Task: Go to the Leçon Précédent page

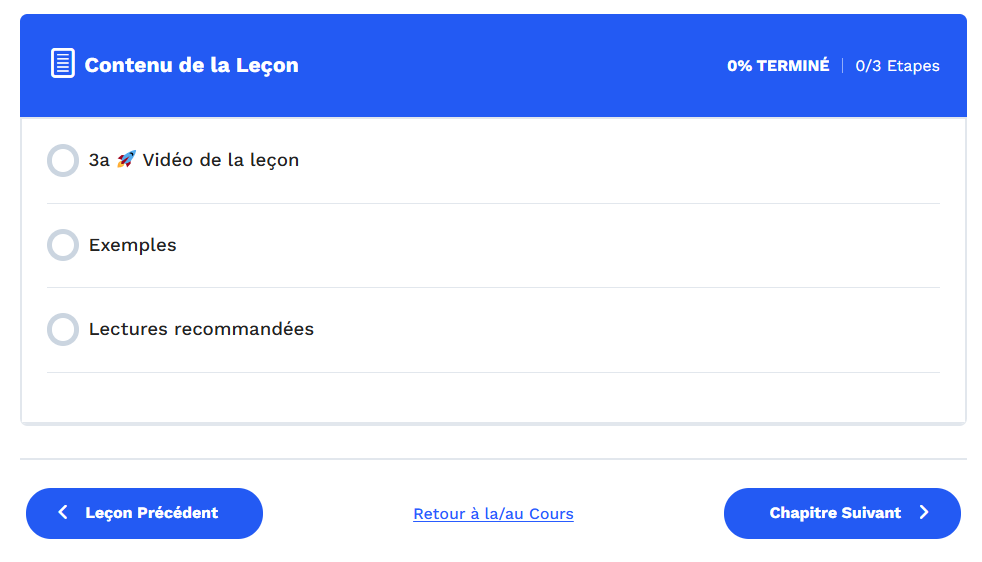Action: point(144,513)
